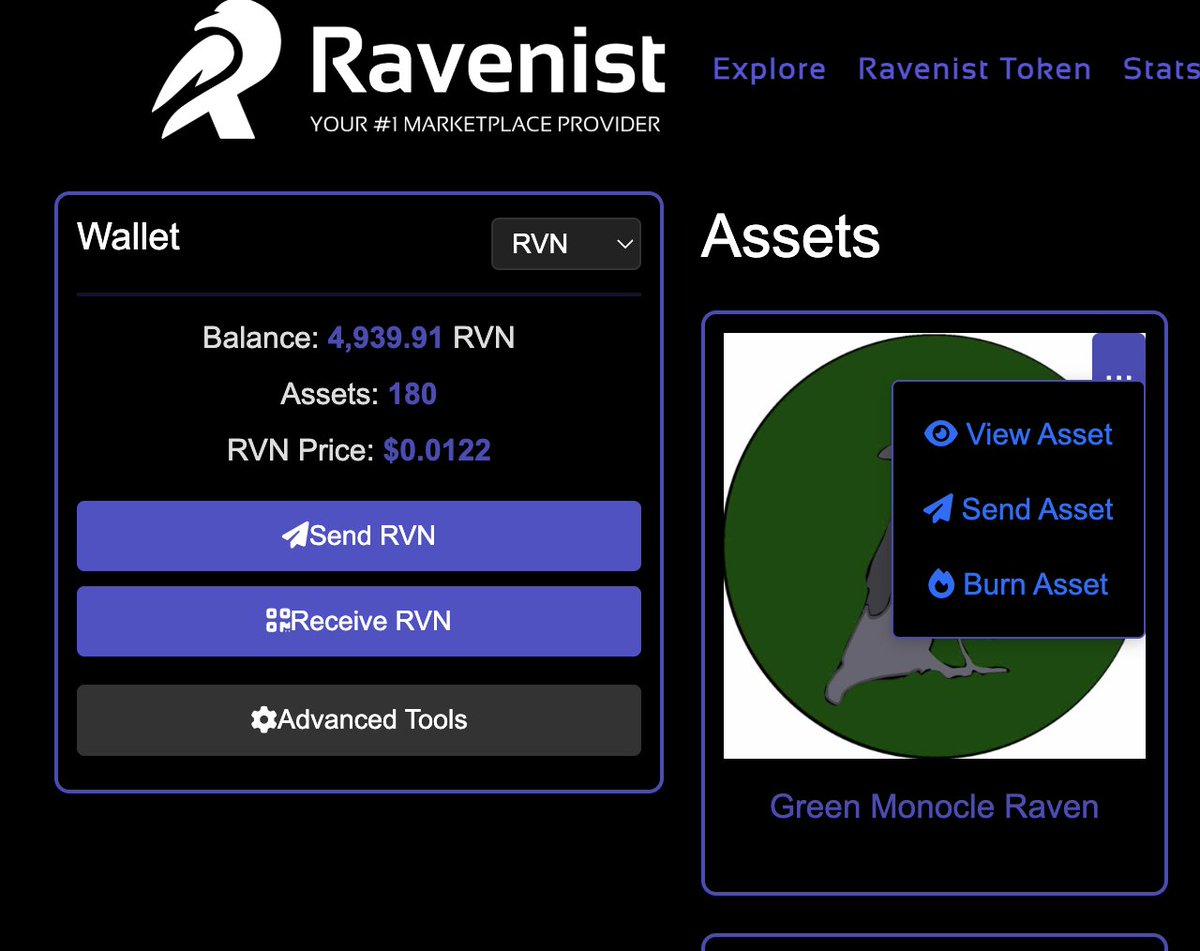This screenshot has height=951, width=1200.
Task: Click the gear icon on Advanced Tools
Action: tap(264, 720)
